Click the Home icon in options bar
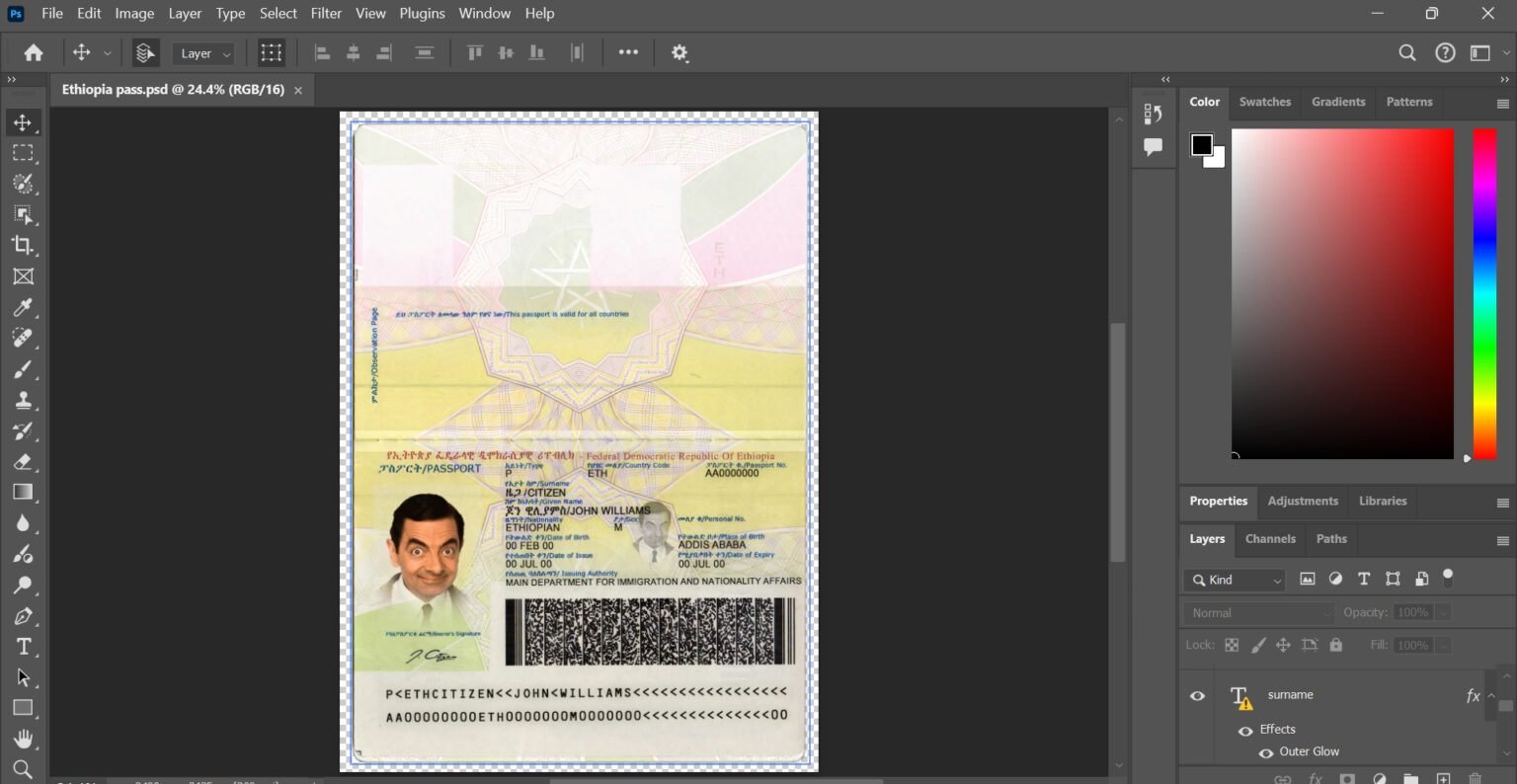 [34, 53]
